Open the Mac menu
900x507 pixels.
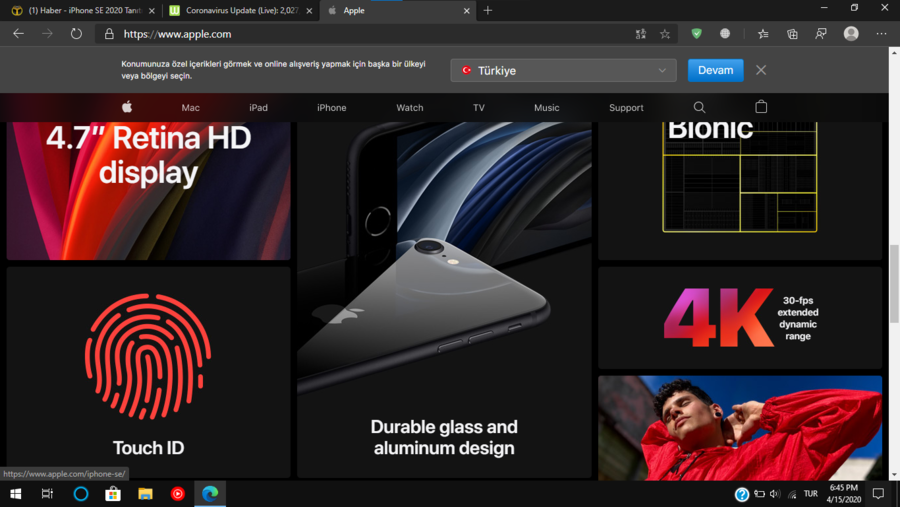(x=191, y=107)
